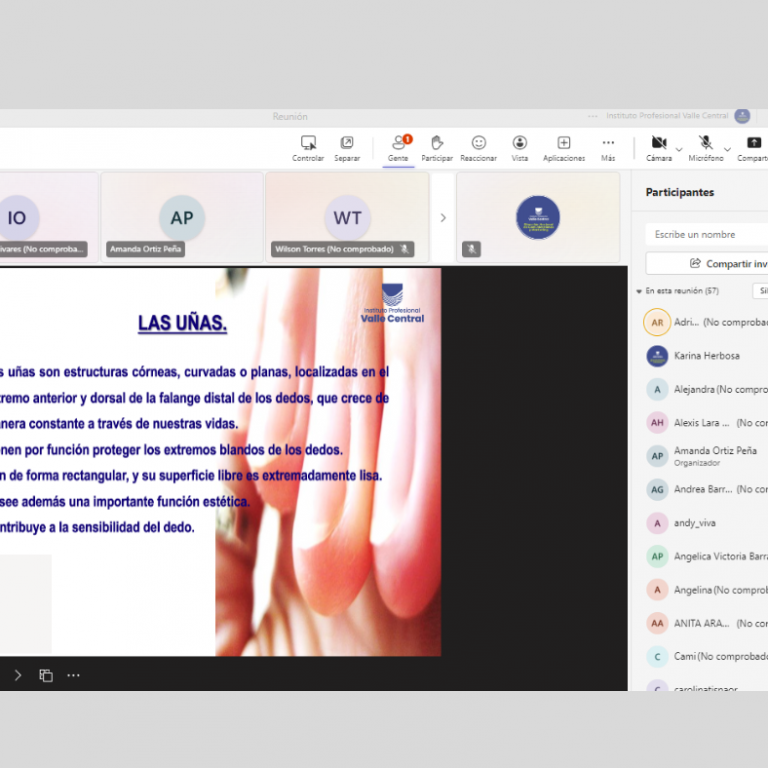768x768 pixels.
Task: Toggle the Micrófono mute state
Action: pos(705,143)
